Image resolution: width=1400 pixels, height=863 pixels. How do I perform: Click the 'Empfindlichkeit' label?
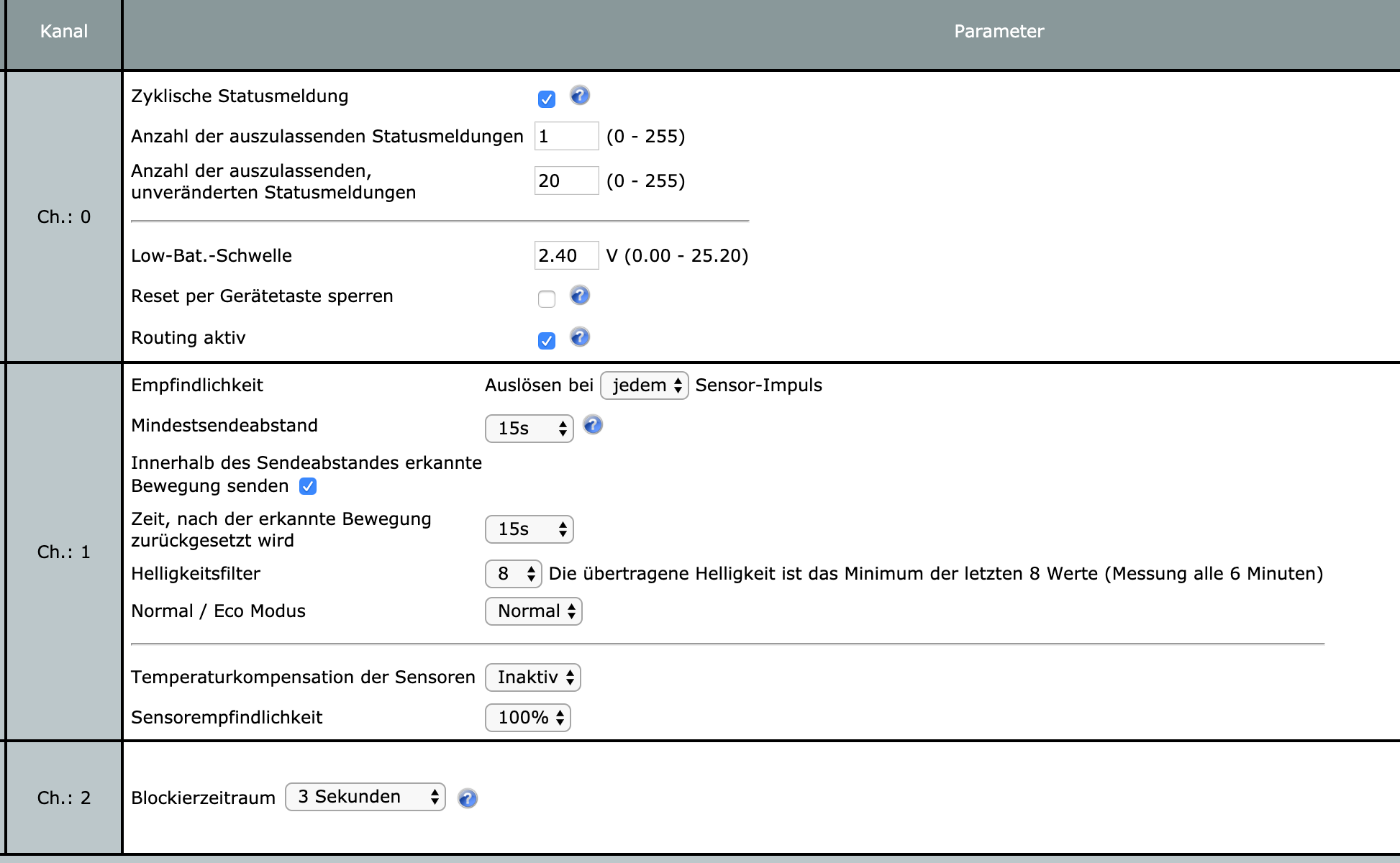(x=197, y=385)
